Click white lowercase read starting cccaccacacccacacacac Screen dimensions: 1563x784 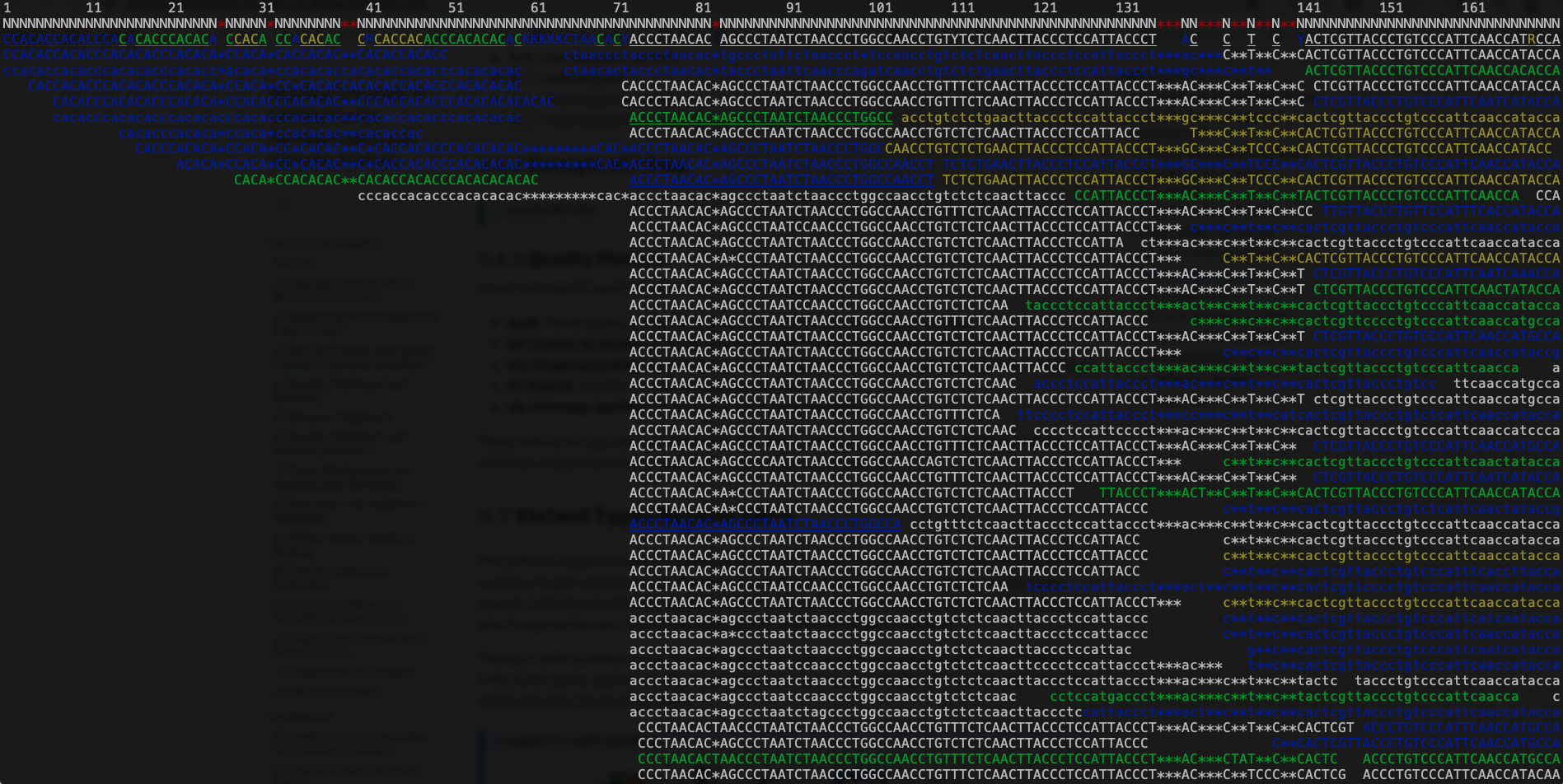tap(712, 195)
